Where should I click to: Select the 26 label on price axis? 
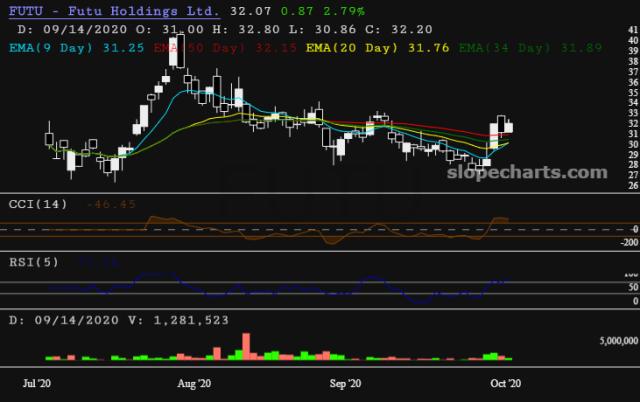[633, 186]
